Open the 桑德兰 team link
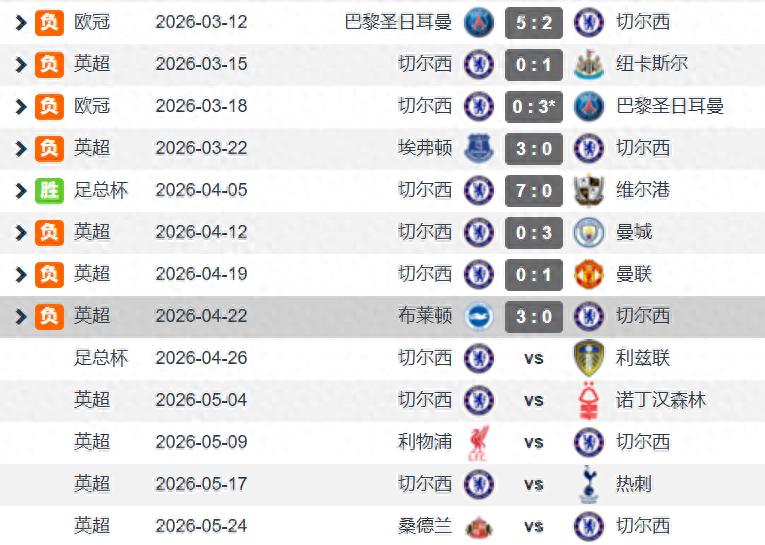This screenshot has height=545, width=765. [x=424, y=525]
